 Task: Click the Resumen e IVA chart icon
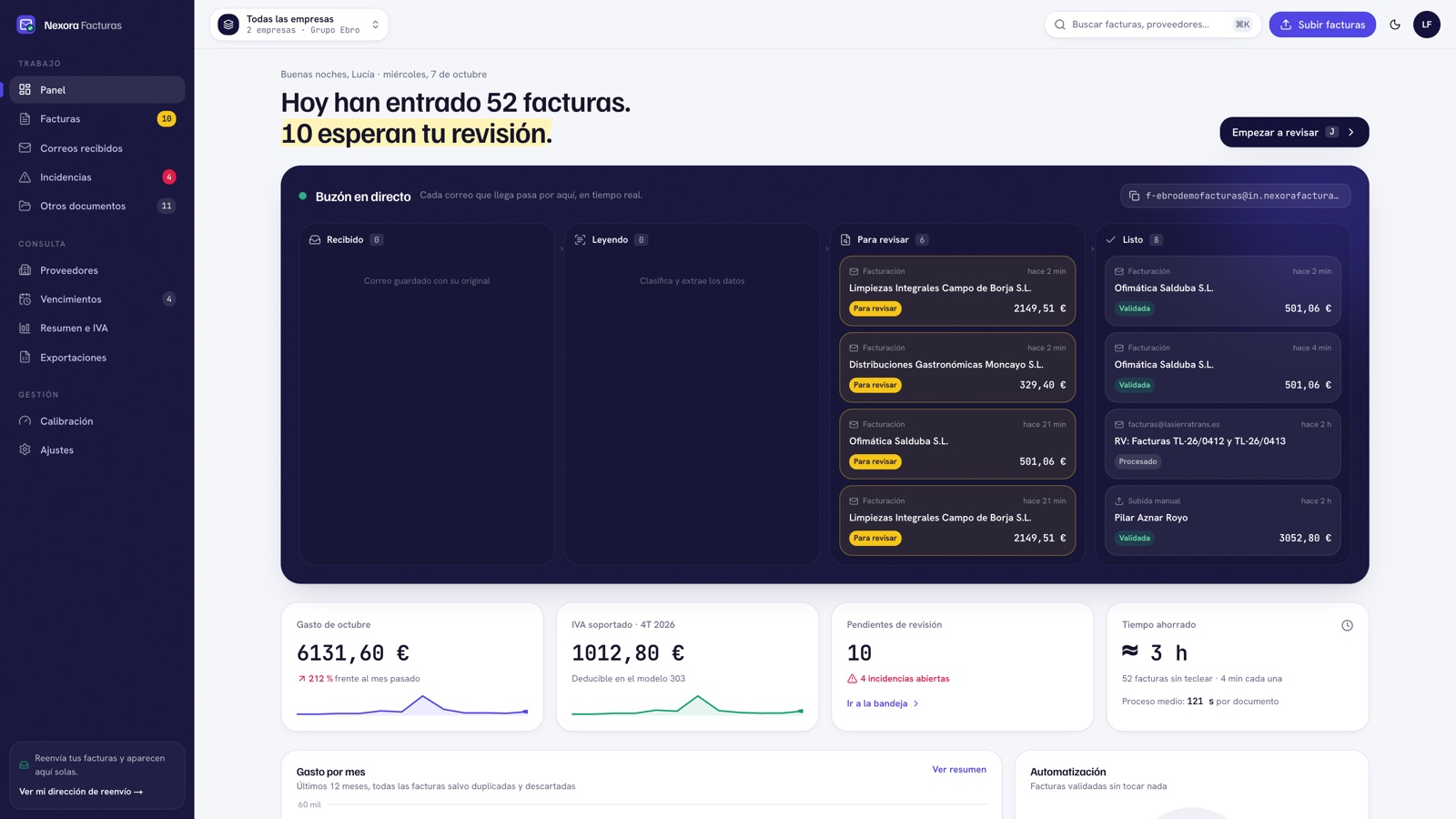[25, 329]
